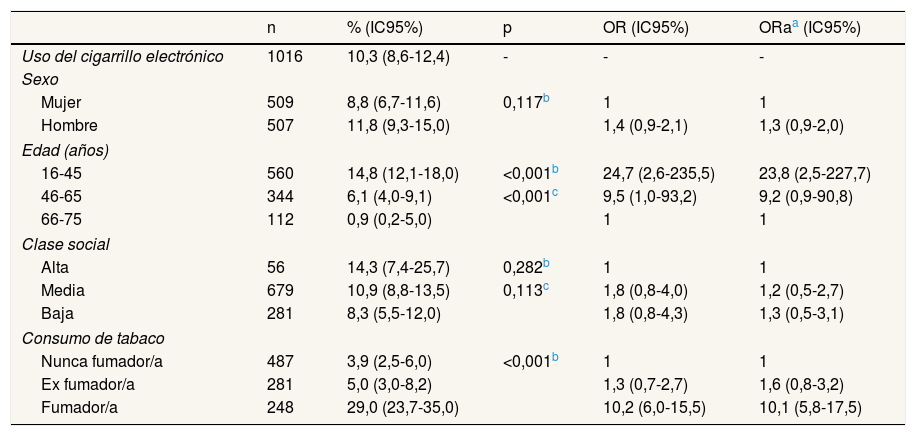
Task: Click the 'Sexo' category heading
Action: point(40,78)
